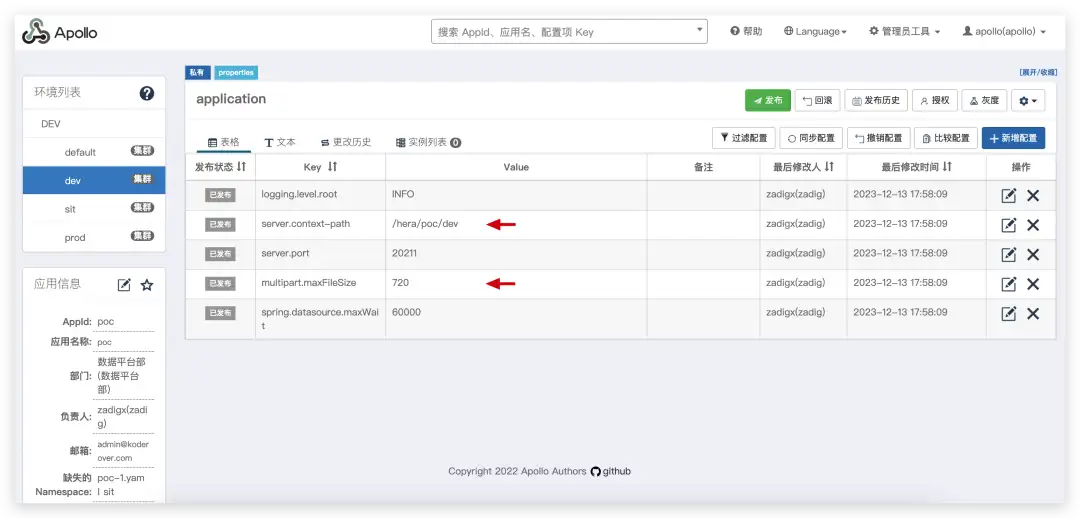This screenshot has width=1080, height=518.
Task: Edit application info via pencil icon
Action: coord(124,284)
